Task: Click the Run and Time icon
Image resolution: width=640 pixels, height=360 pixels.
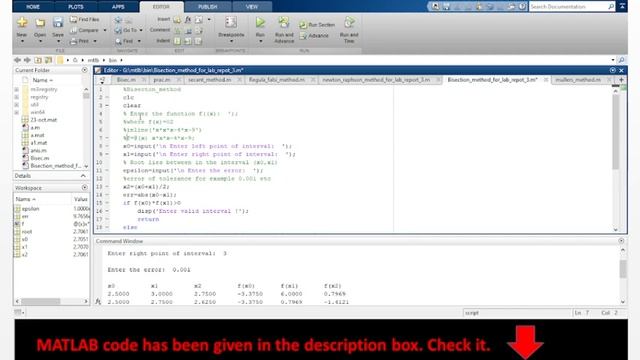Action: 349,22
